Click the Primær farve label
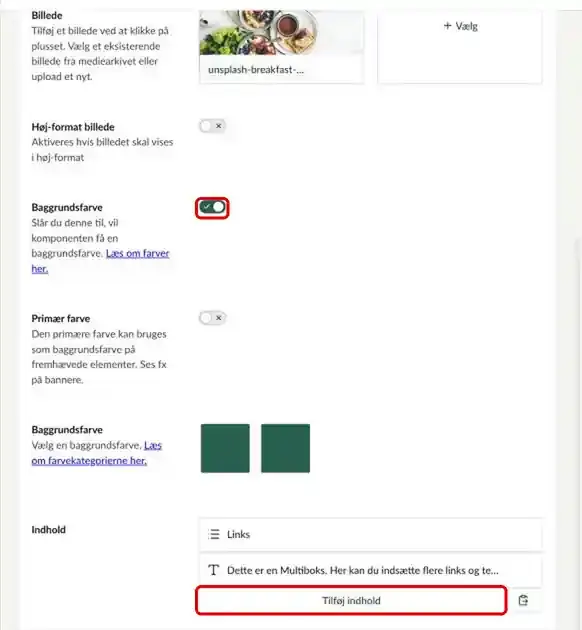This screenshot has height=630, width=582. point(61,319)
